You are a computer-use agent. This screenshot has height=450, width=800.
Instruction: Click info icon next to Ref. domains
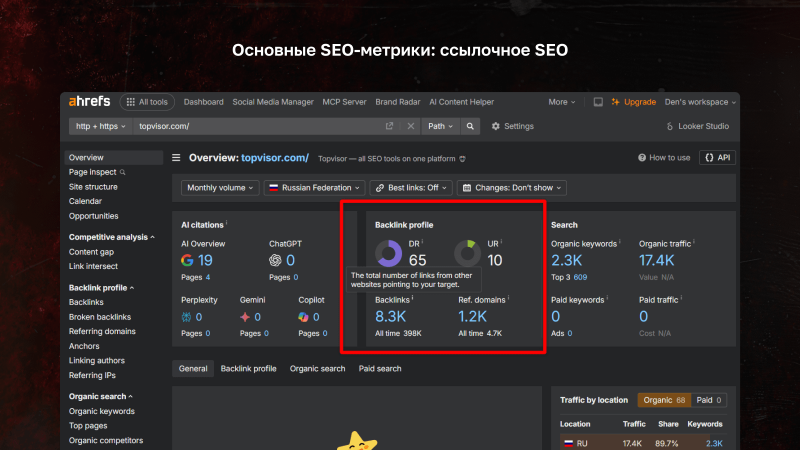point(509,298)
